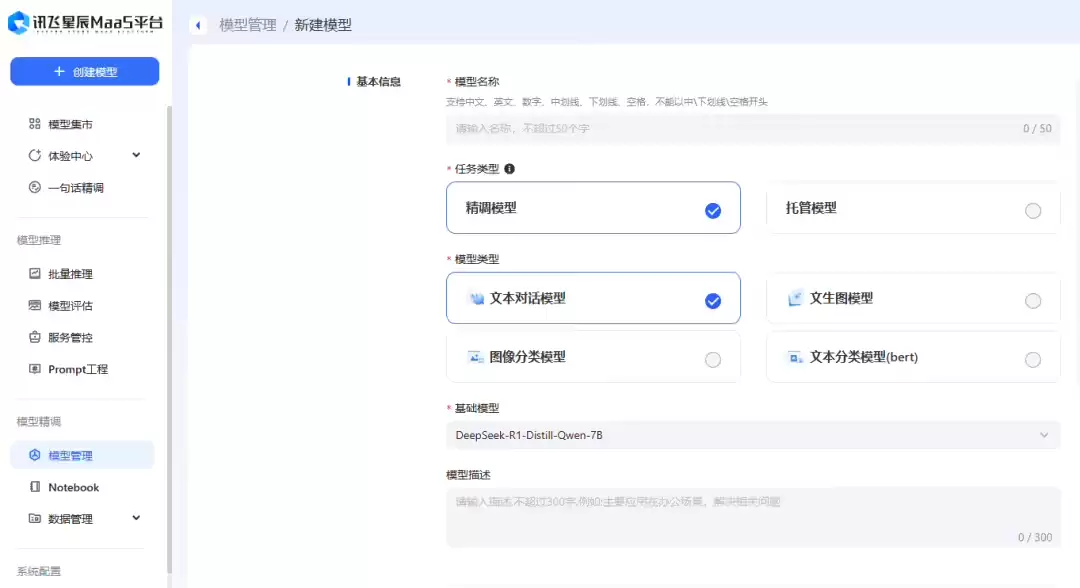Expand the 数据管理 submenu
Viewport: 1080px width, 588px height.
click(x=135, y=518)
